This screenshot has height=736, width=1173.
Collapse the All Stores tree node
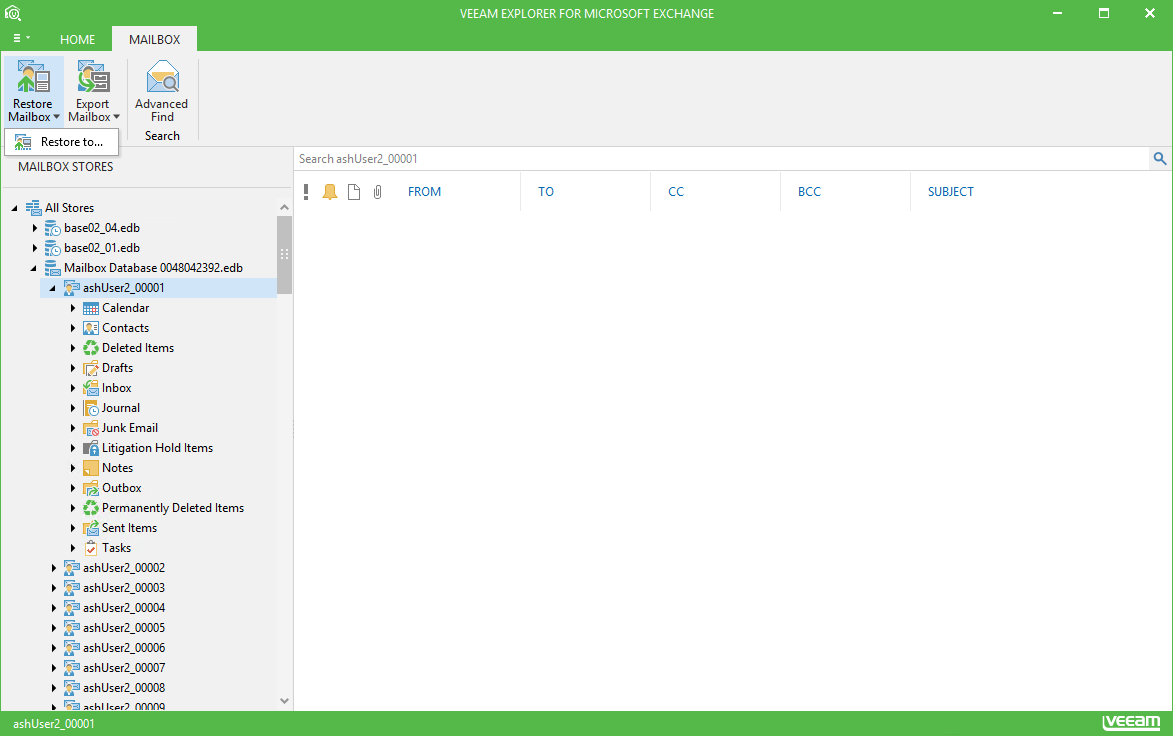tap(14, 208)
